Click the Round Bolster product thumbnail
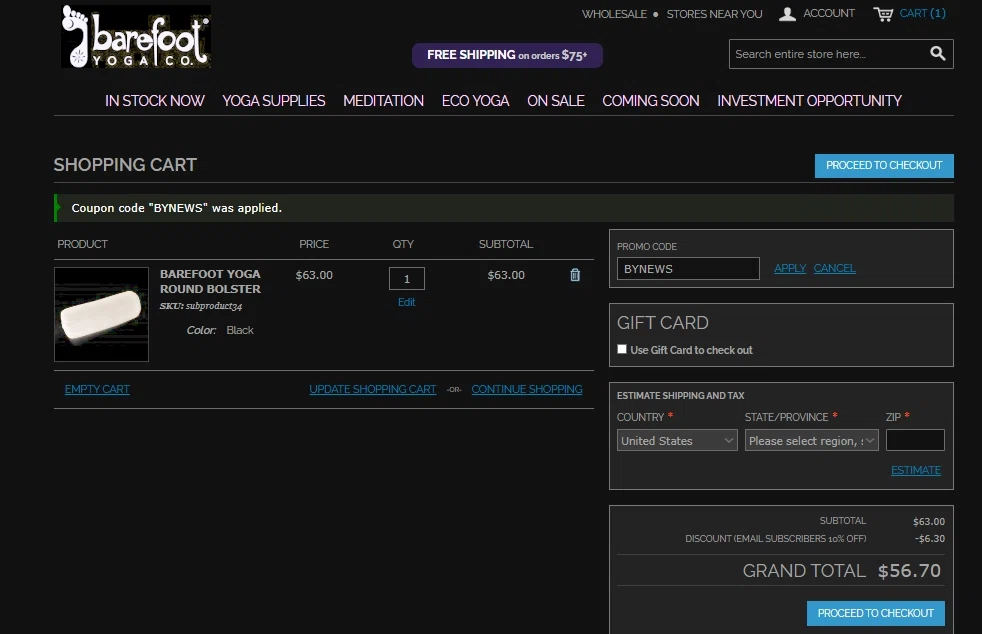The height and width of the screenshot is (634, 982). pyautogui.click(x=101, y=314)
